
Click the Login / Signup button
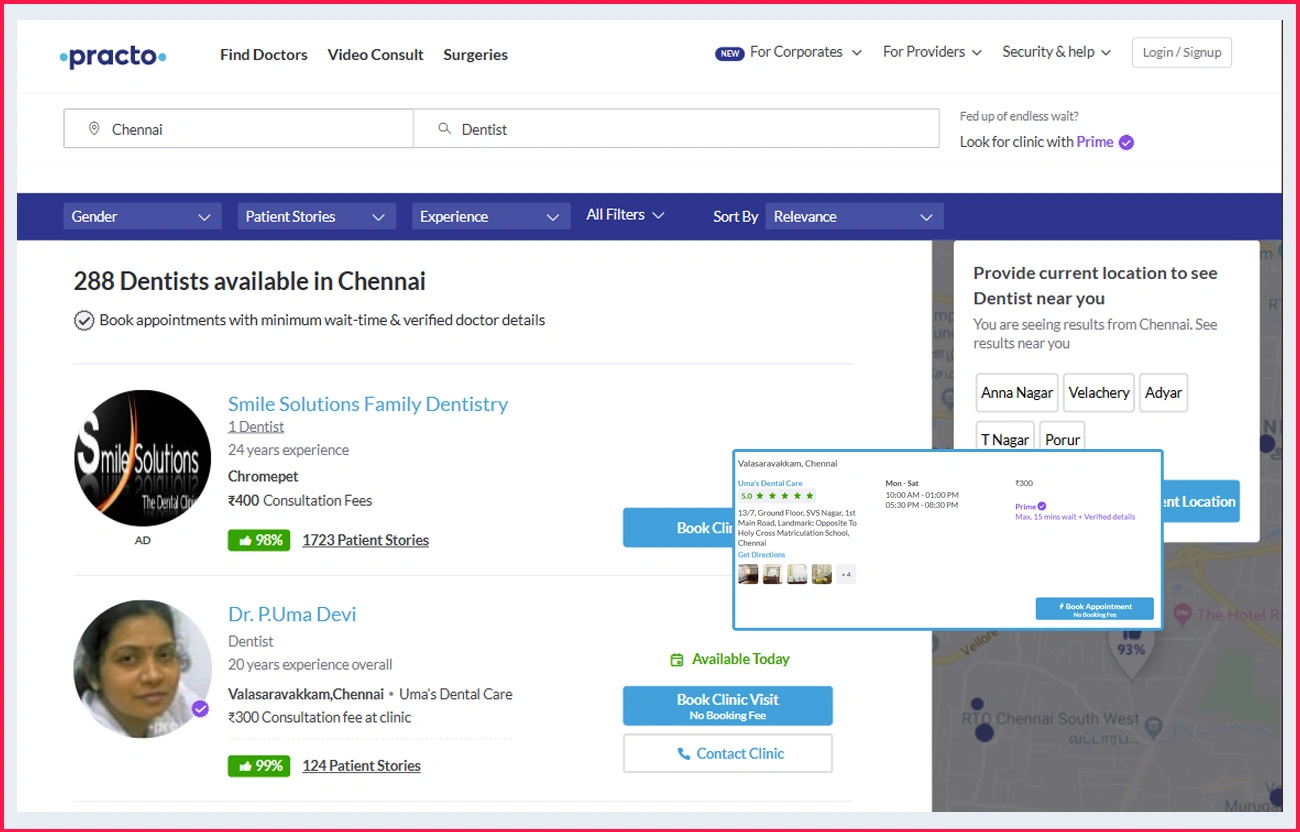[1181, 52]
